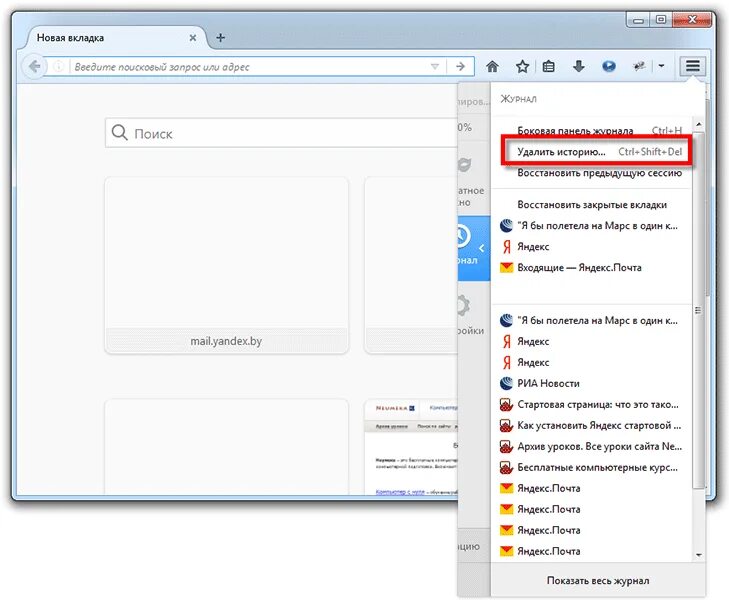Image resolution: width=729 pixels, height=600 pixels.
Task: Click the mask icon in side menu panel
Action: [x=465, y=164]
